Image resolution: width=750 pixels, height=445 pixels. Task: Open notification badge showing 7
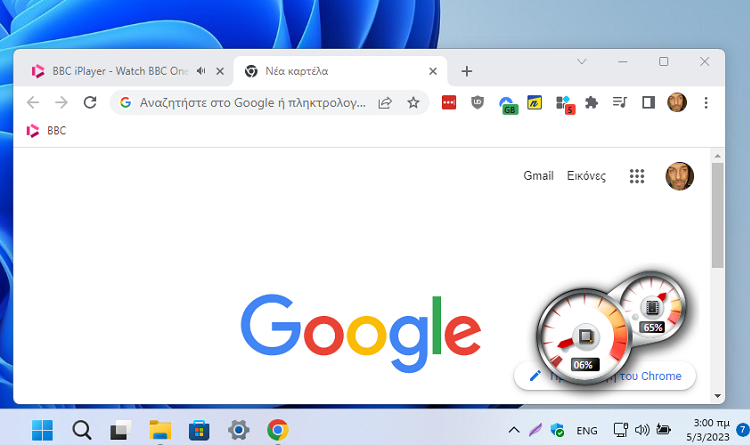[x=742, y=430]
